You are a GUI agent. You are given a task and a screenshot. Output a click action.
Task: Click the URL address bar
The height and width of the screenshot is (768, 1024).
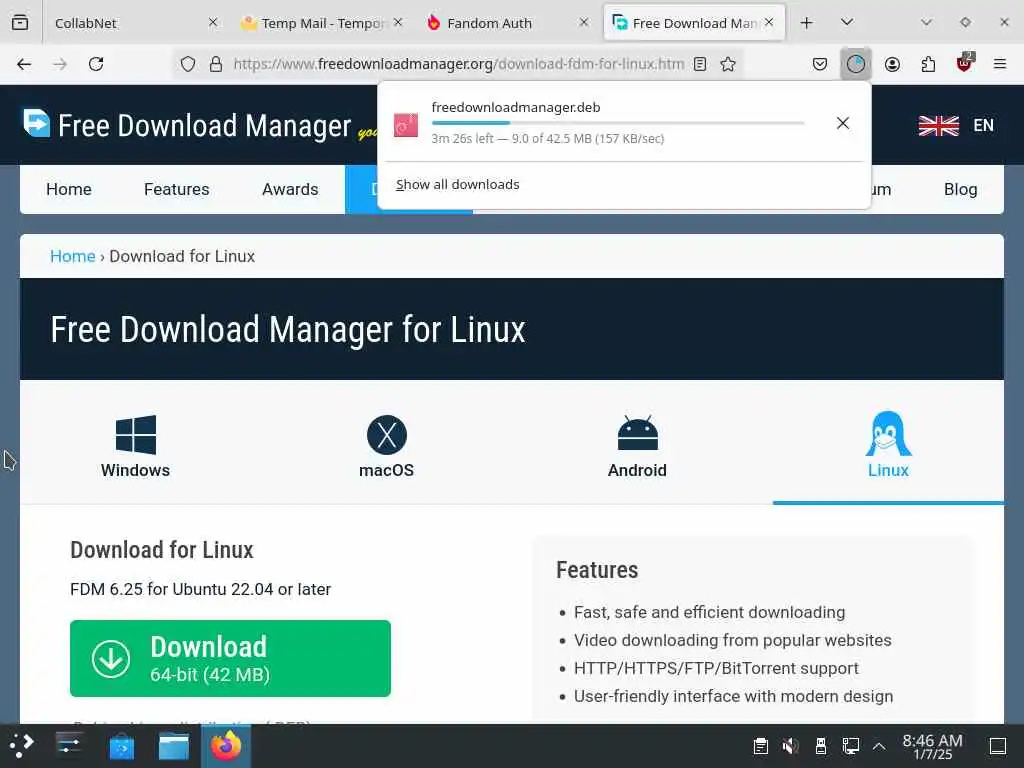458,64
